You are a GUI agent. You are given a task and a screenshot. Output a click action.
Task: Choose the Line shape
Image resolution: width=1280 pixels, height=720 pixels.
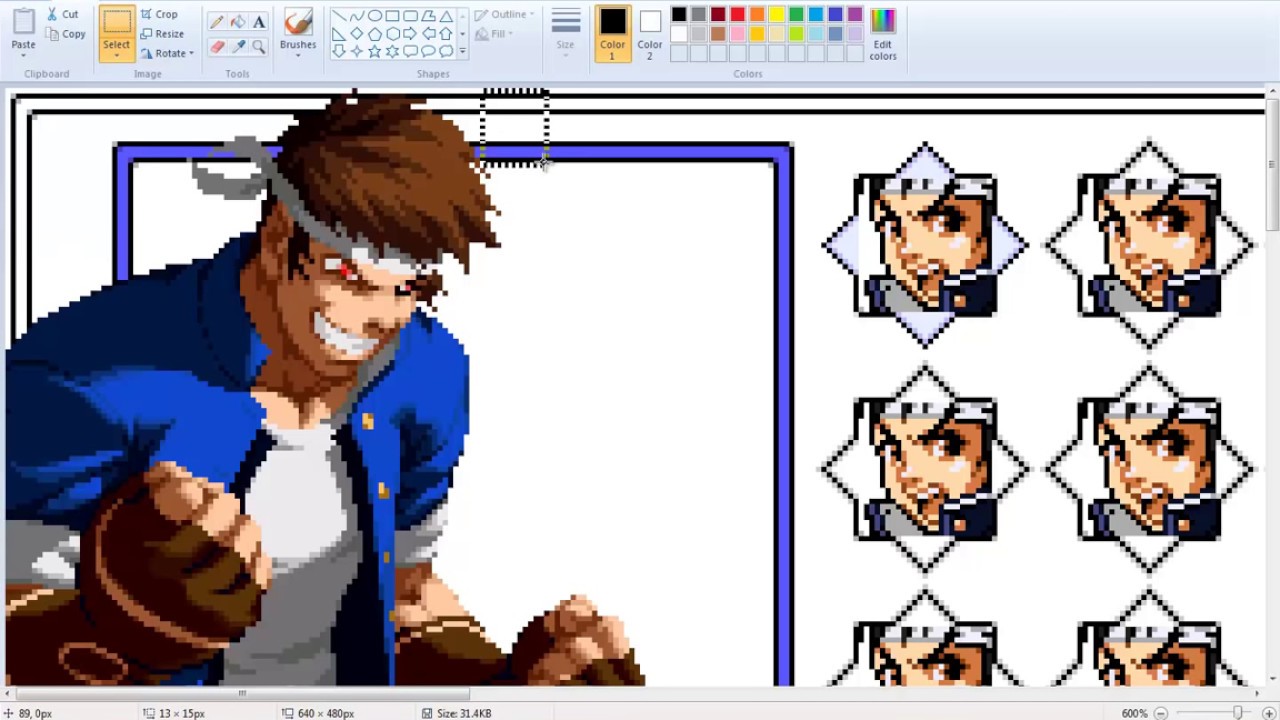tap(339, 16)
